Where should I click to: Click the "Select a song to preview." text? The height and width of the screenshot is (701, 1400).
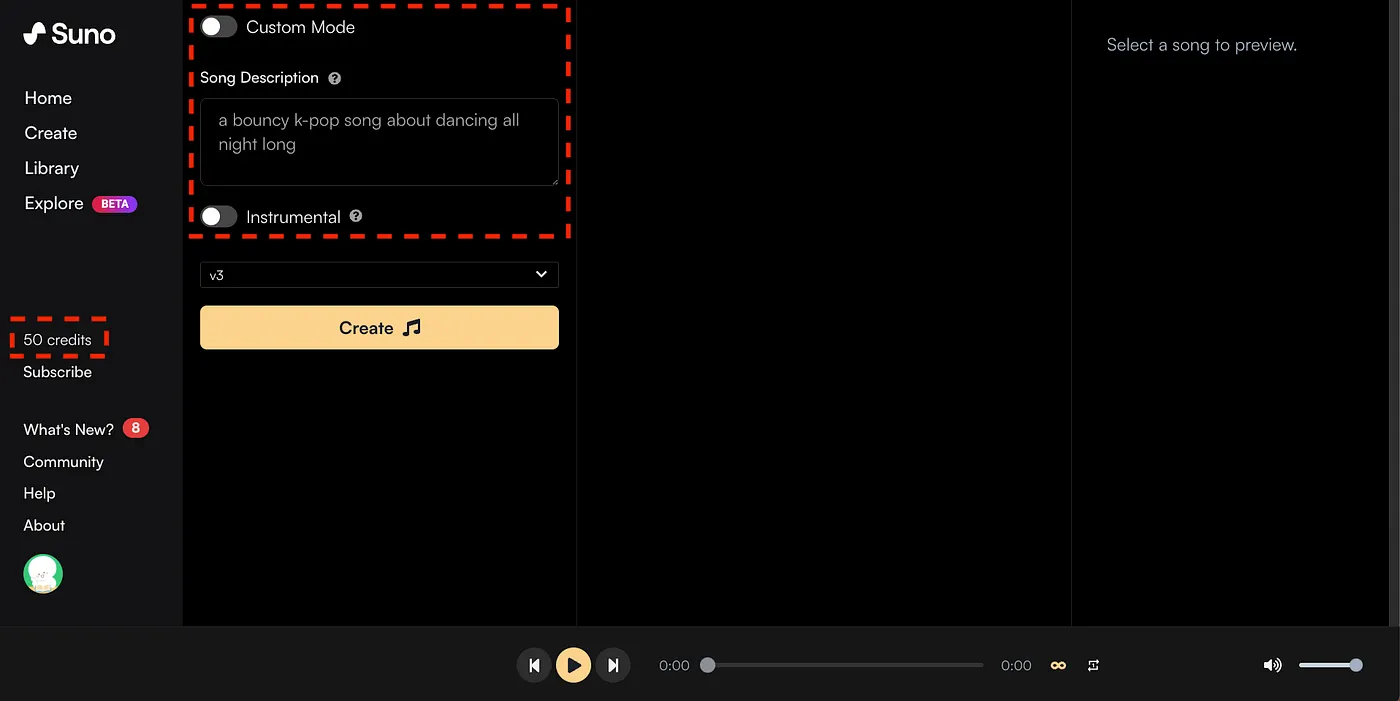(1202, 45)
